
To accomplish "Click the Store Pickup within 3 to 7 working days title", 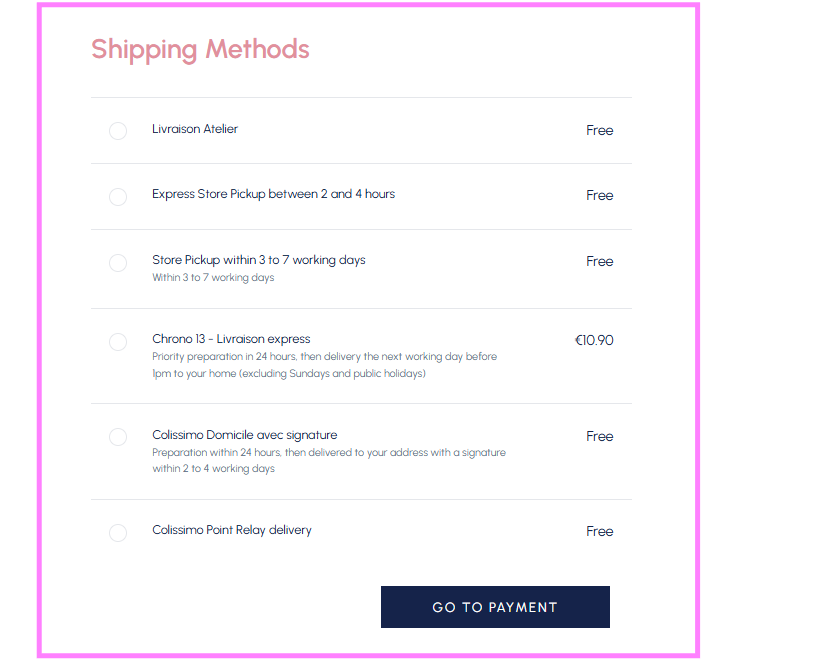I will point(259,260).
